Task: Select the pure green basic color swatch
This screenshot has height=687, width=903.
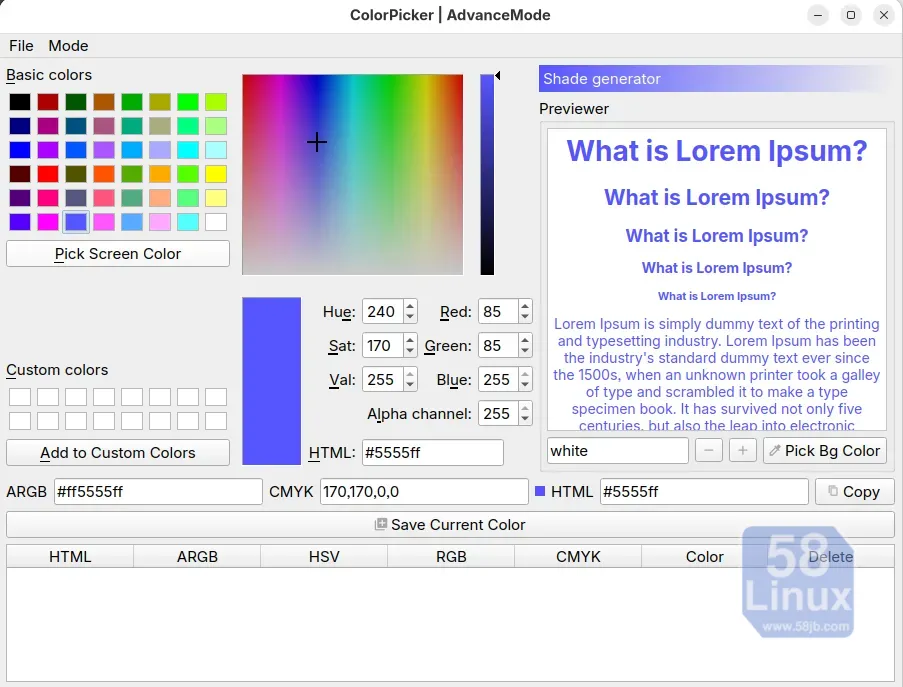Action: pyautogui.click(x=188, y=102)
